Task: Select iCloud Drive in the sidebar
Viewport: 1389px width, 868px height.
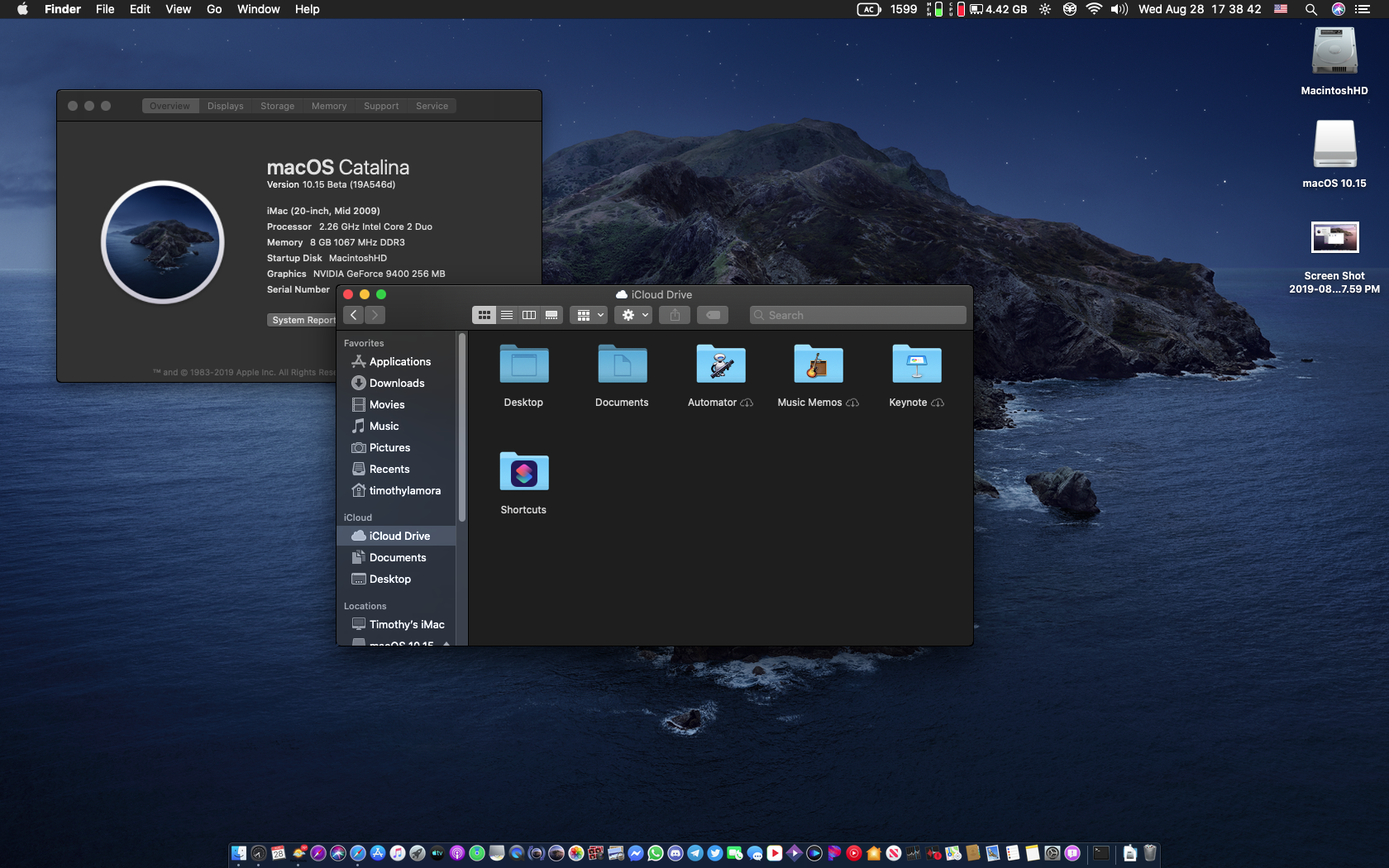Action: [x=396, y=536]
